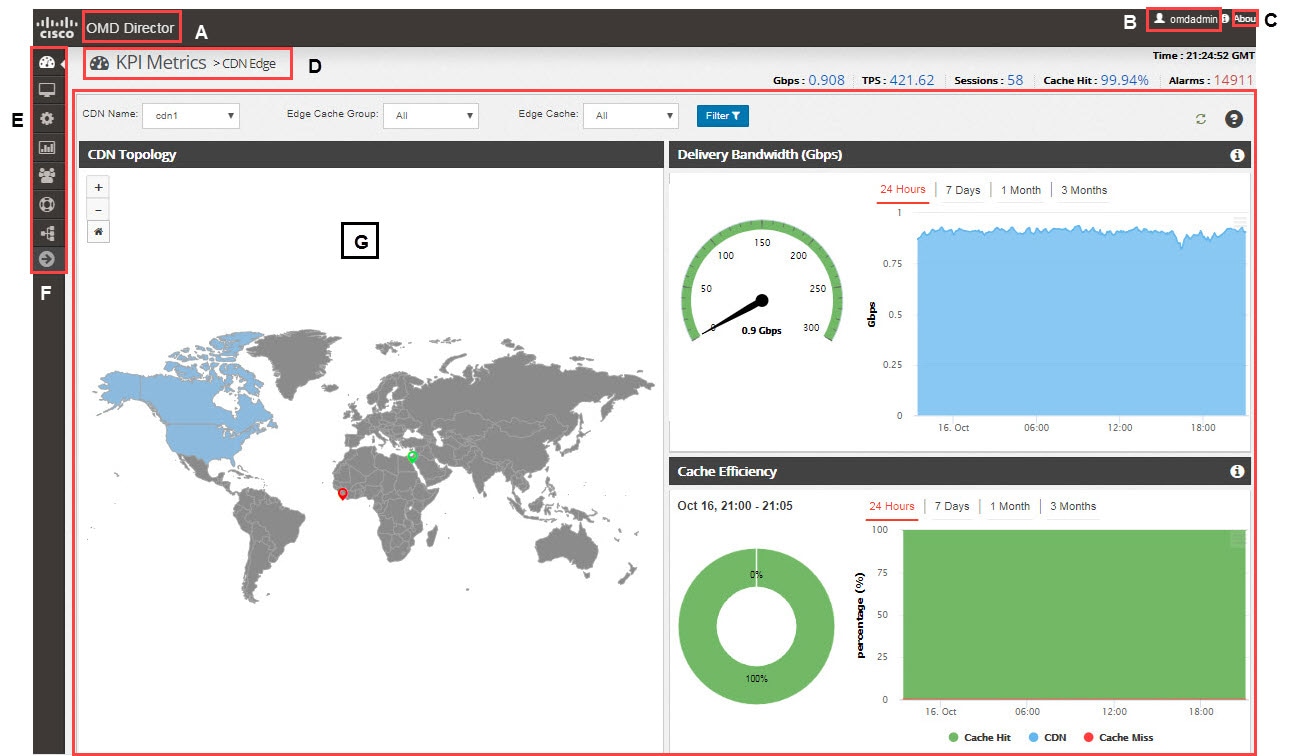Screen dimensions: 1292x756
Task: Click the bar chart reports sidebar icon
Action: 47,147
